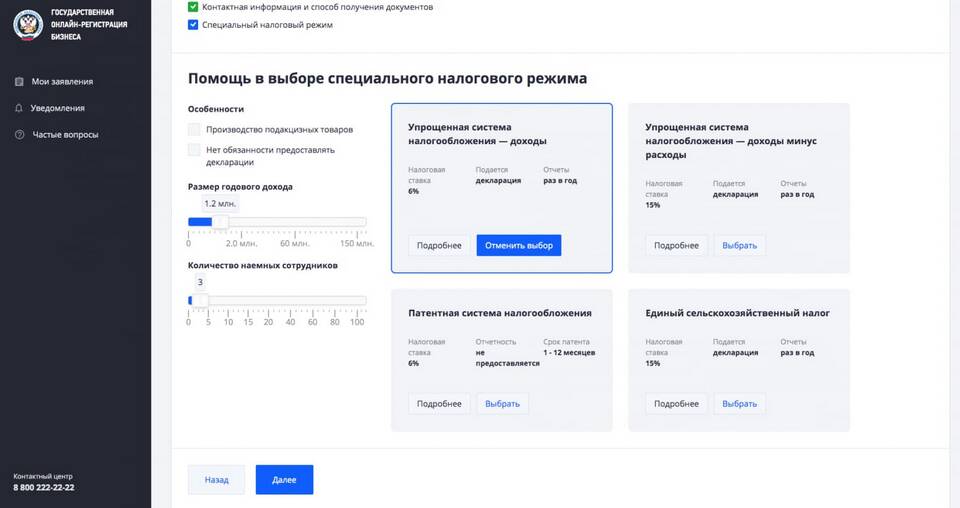
Task: Open Уведомления in the sidebar
Action: click(x=58, y=108)
